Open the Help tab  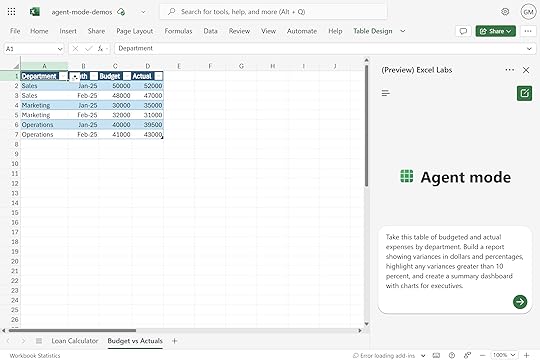coord(335,31)
